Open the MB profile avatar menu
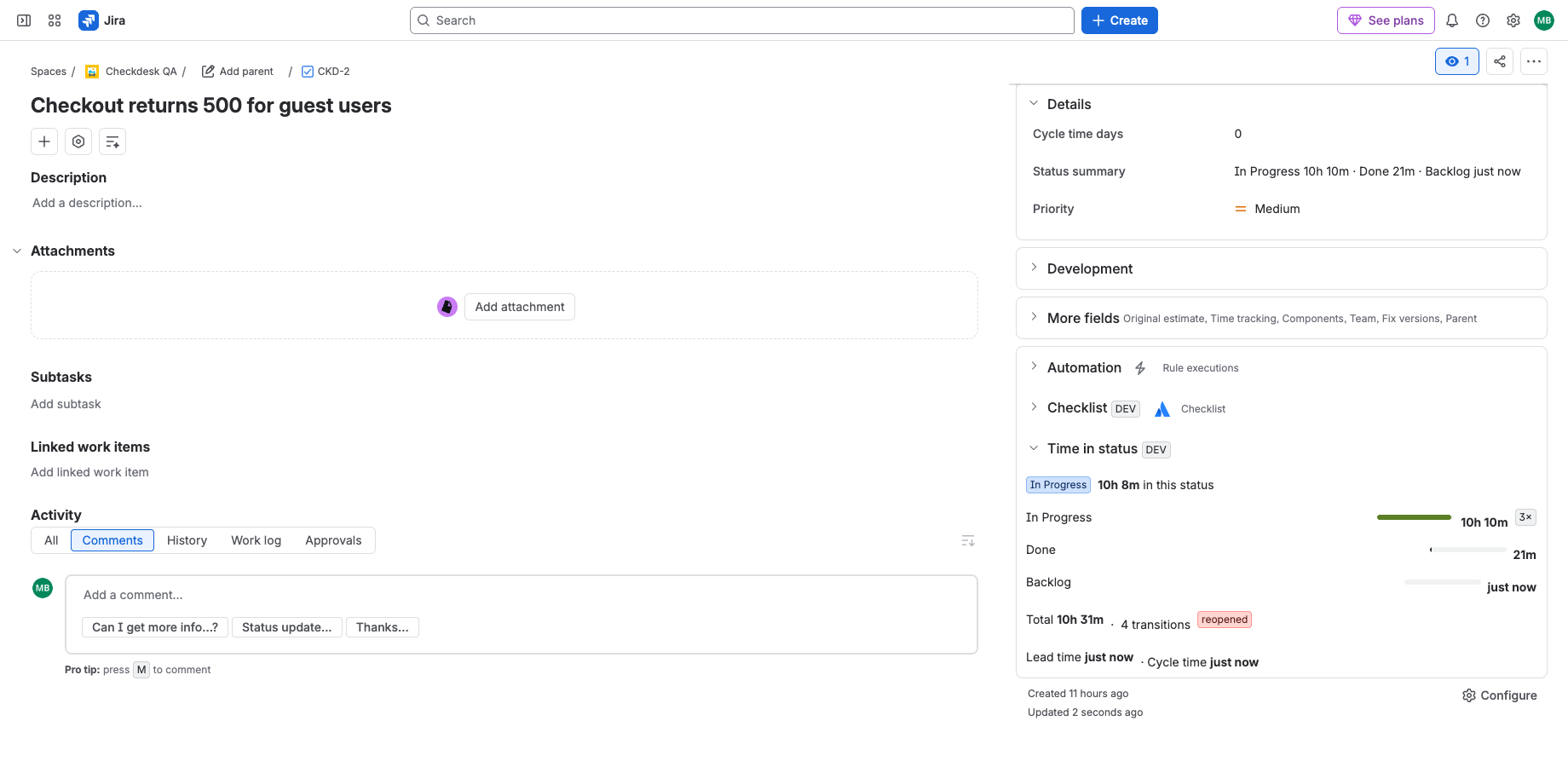 (x=1544, y=20)
